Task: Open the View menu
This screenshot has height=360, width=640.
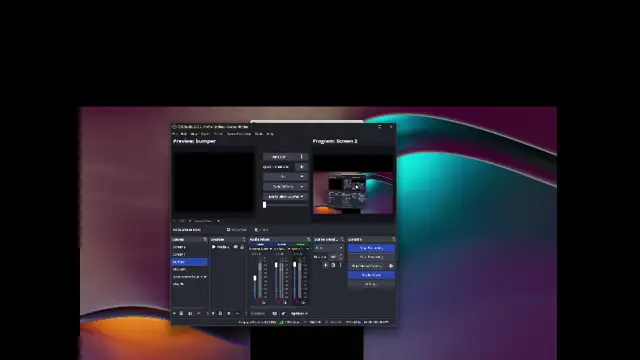Action: pos(194,134)
